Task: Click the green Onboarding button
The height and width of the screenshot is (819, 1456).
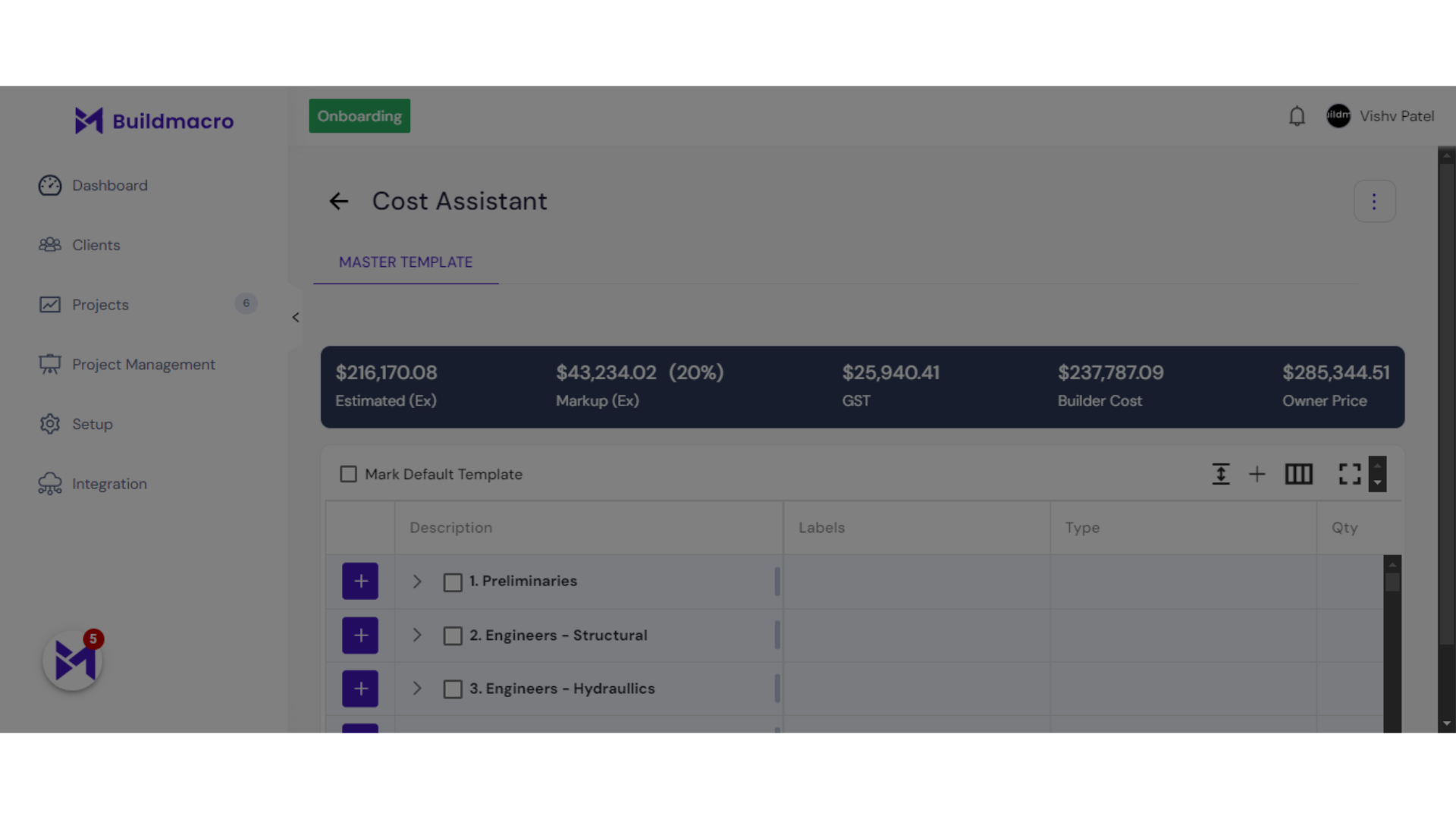Action: [359, 116]
